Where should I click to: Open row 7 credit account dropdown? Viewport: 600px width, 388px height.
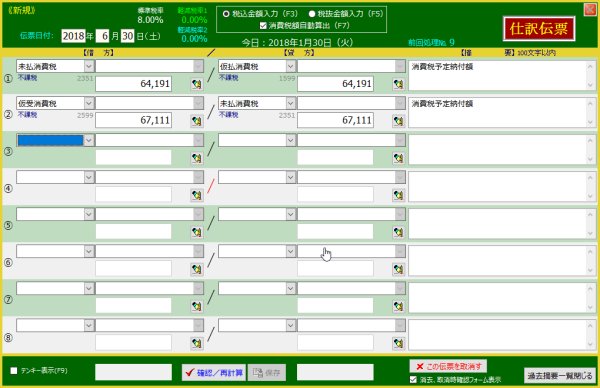290,288
